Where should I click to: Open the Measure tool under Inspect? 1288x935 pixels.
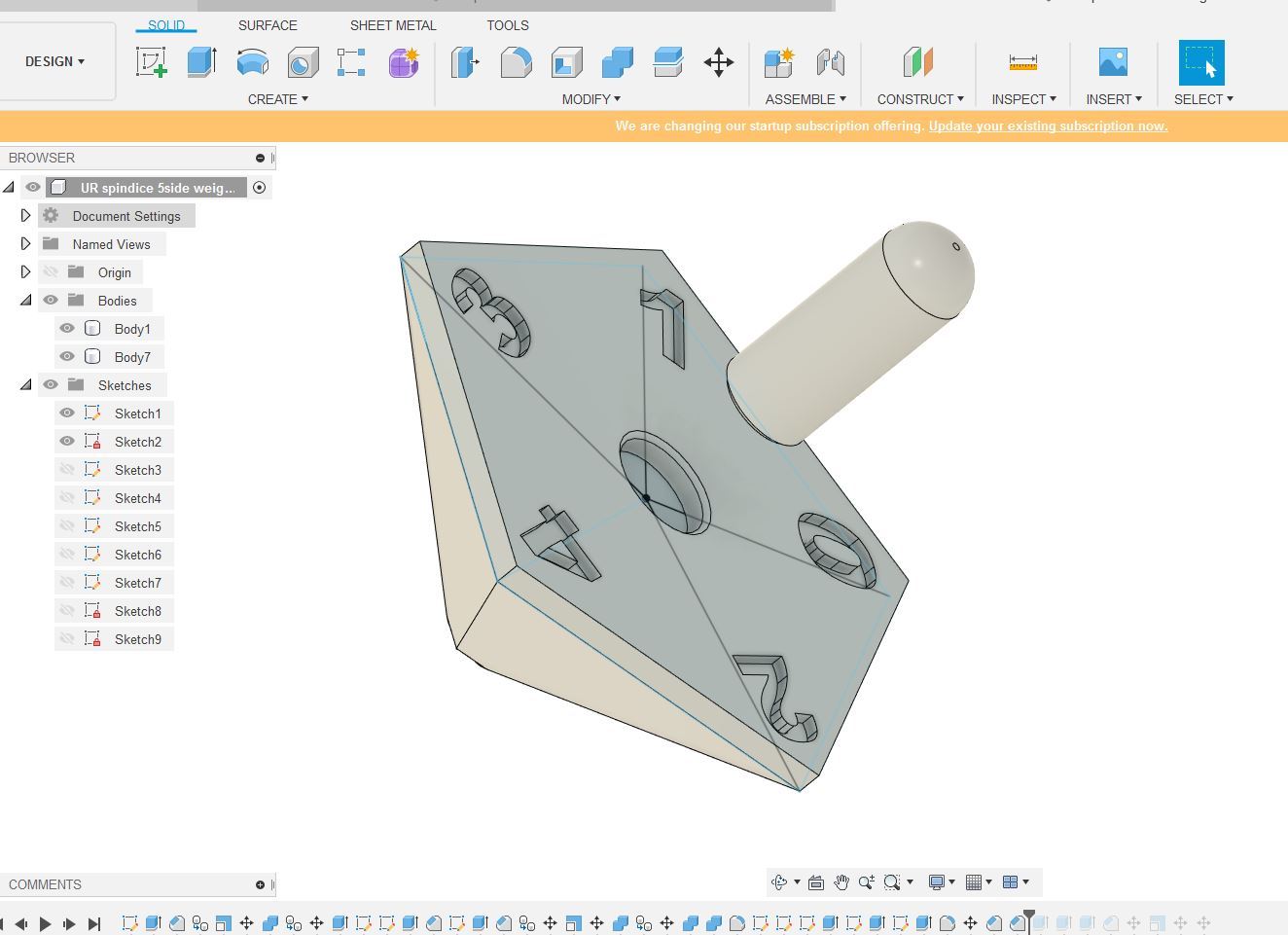point(1022,62)
